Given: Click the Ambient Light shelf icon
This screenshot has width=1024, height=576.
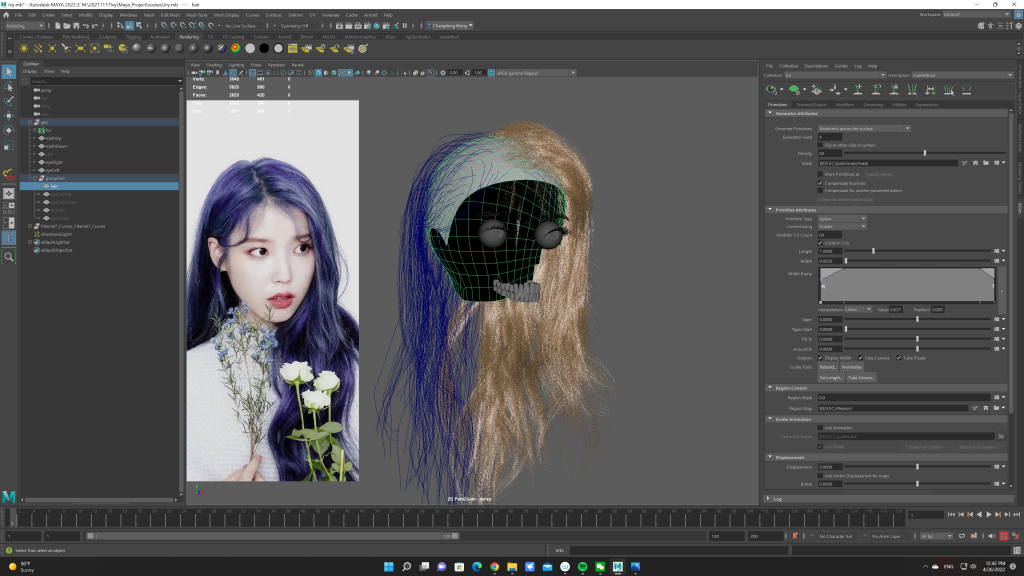Looking at the screenshot, I should 24,47.
